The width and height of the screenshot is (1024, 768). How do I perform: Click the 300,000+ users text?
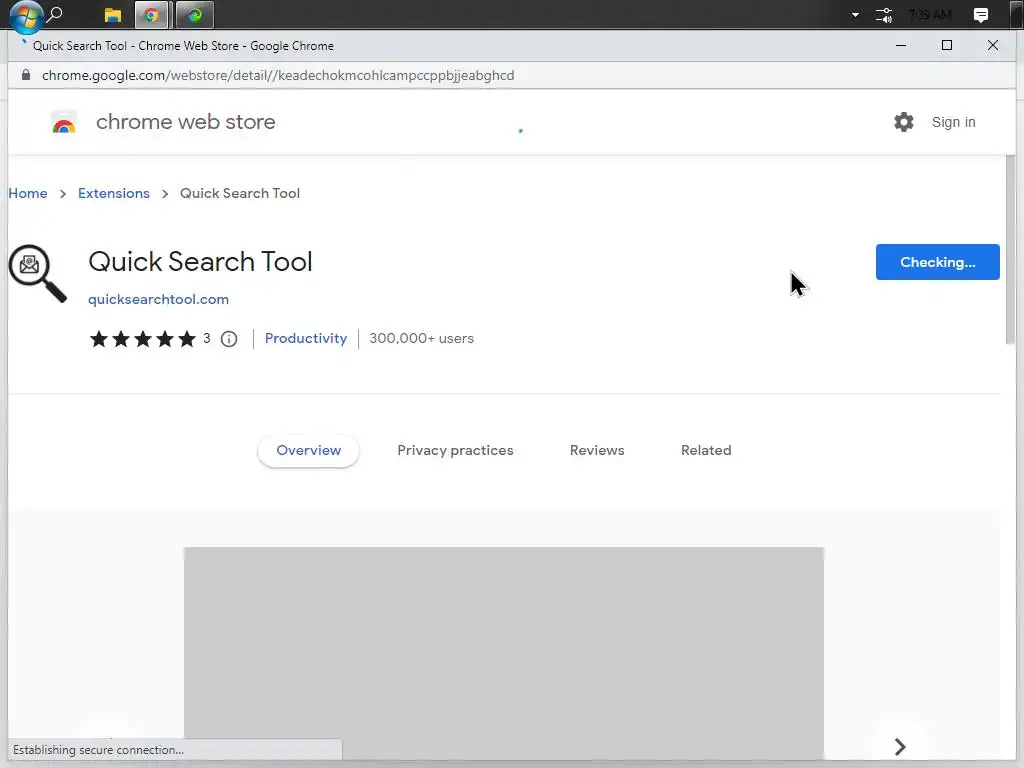click(421, 338)
